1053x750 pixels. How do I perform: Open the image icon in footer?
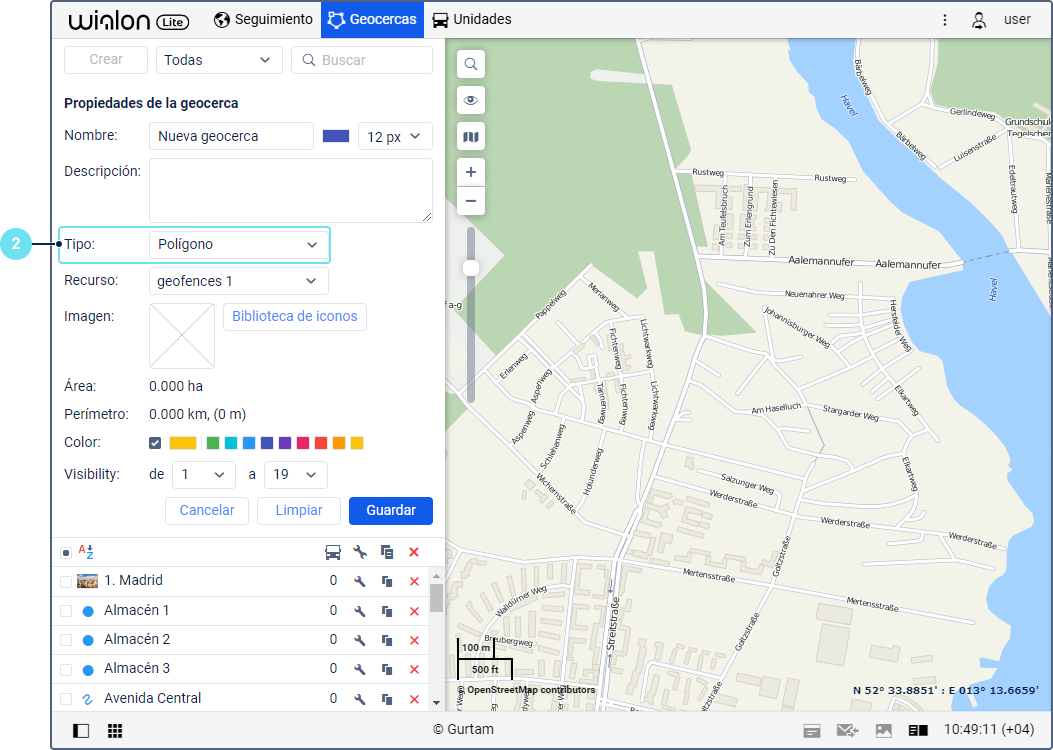(x=884, y=731)
